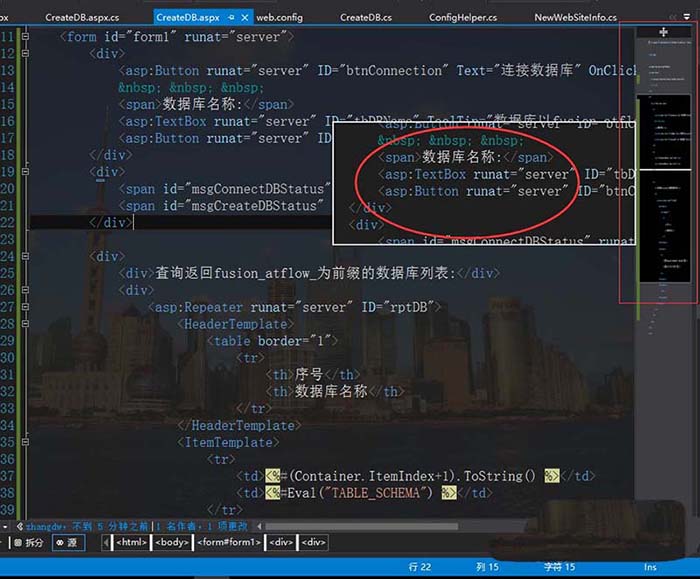Switch to the split (拆分) view
Viewport: 700px width, 579px height.
pos(29,542)
